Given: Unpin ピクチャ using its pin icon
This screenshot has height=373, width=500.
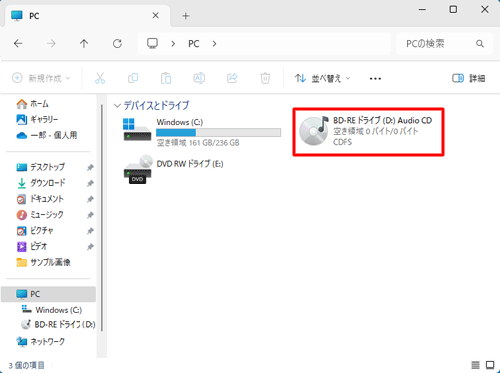Looking at the screenshot, I should click(x=90, y=231).
